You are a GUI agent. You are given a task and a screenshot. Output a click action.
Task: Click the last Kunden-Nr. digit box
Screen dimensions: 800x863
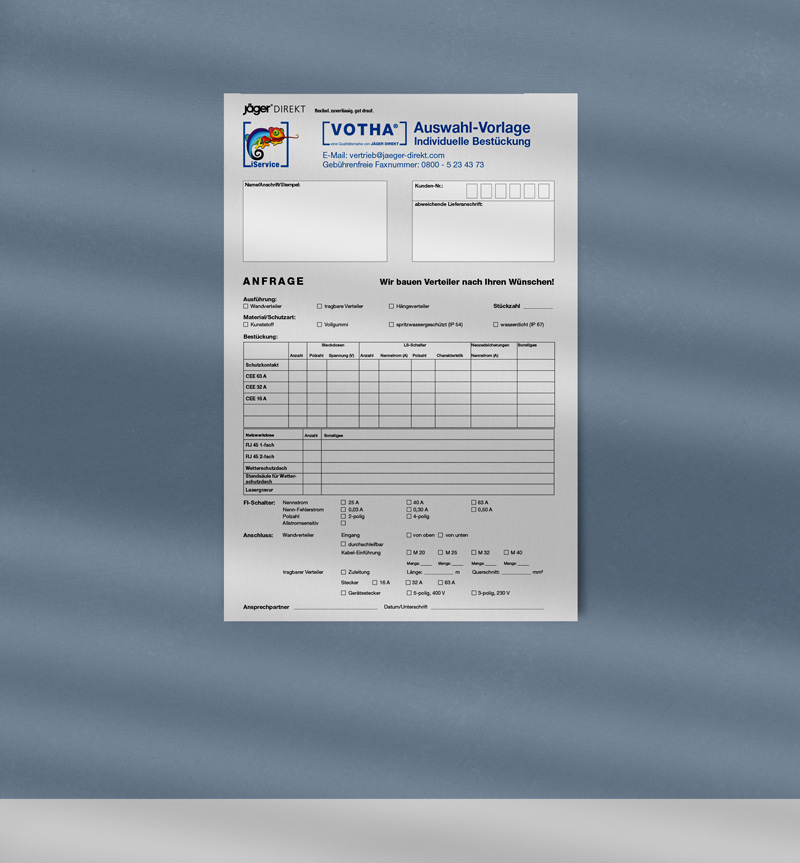pos(544,191)
